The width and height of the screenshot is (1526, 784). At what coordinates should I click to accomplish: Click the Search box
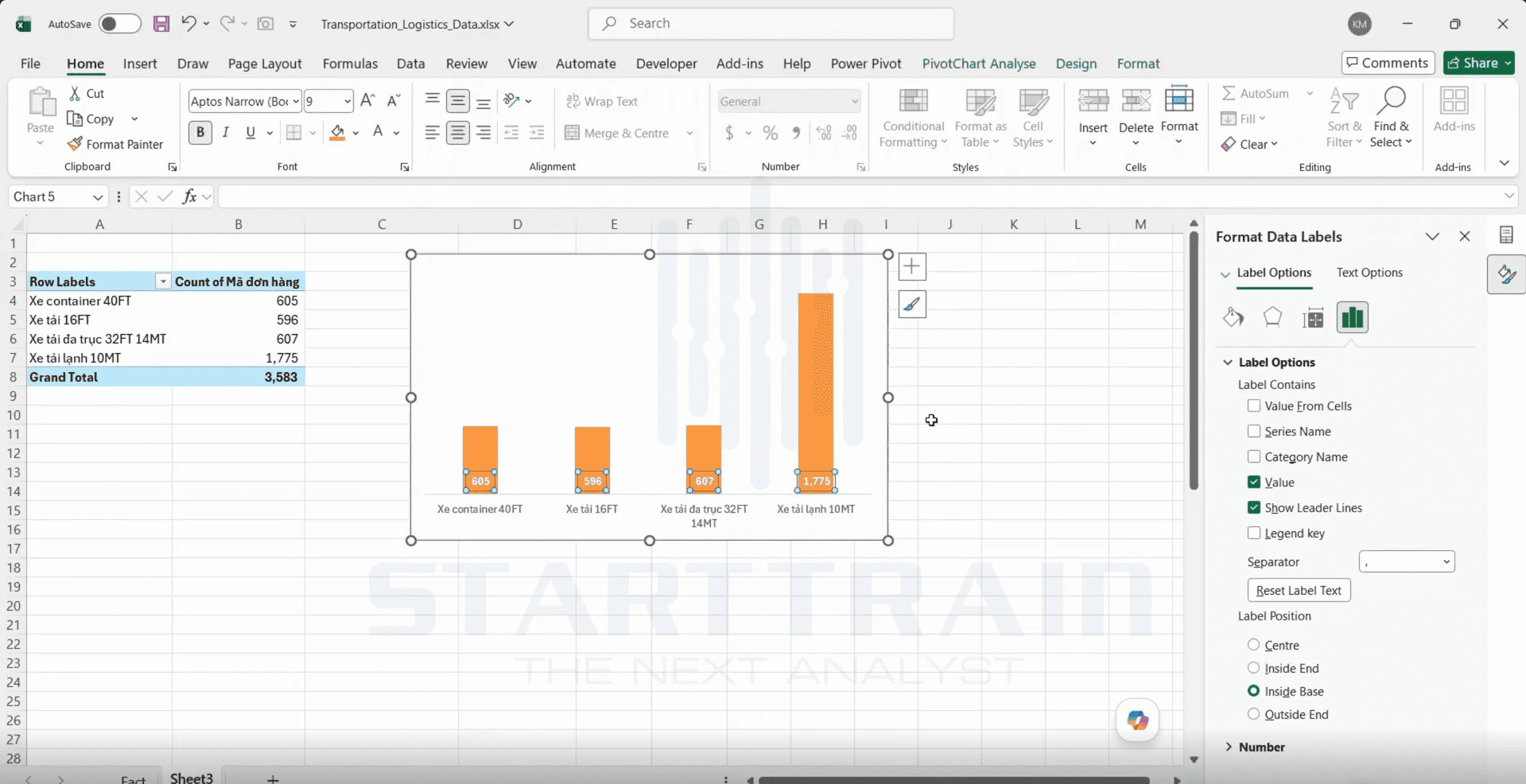click(x=771, y=24)
